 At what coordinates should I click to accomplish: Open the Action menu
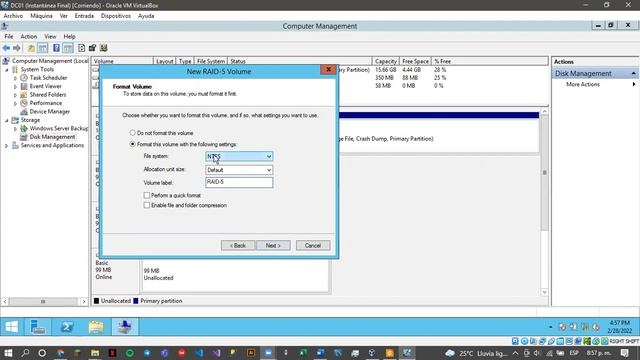point(29,36)
